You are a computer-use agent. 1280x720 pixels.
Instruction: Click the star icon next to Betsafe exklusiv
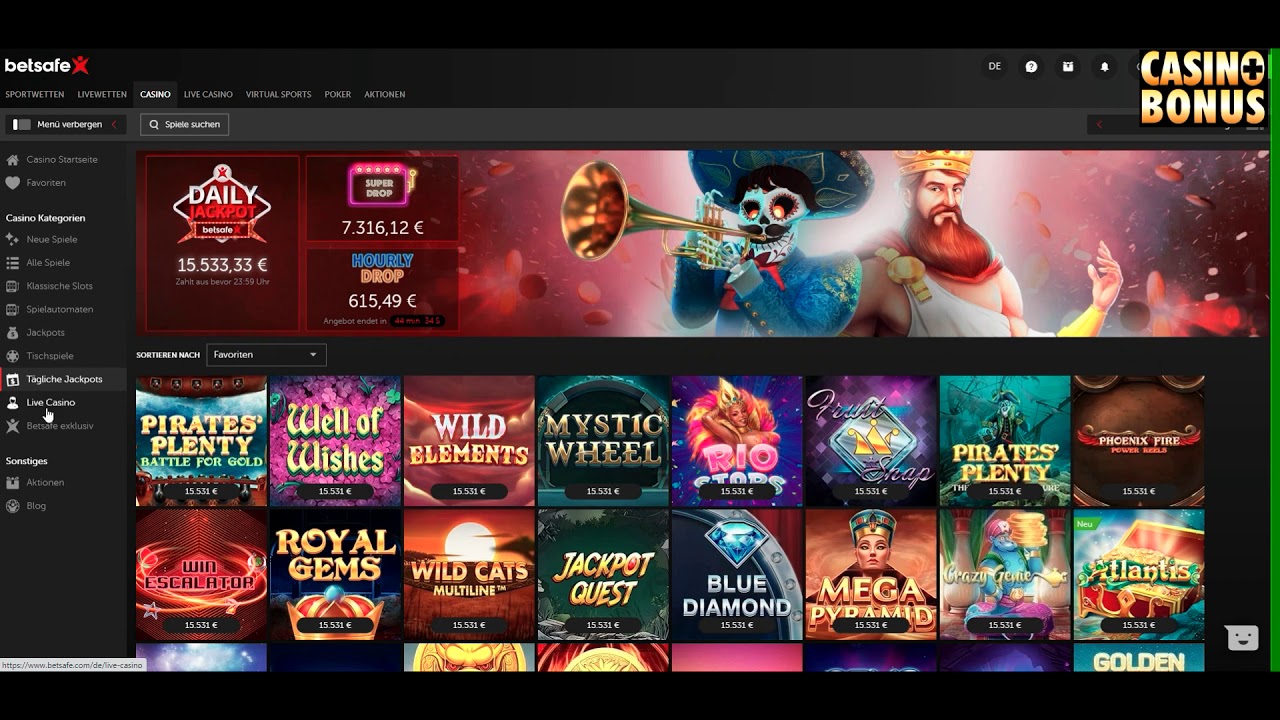pyautogui.click(x=12, y=426)
